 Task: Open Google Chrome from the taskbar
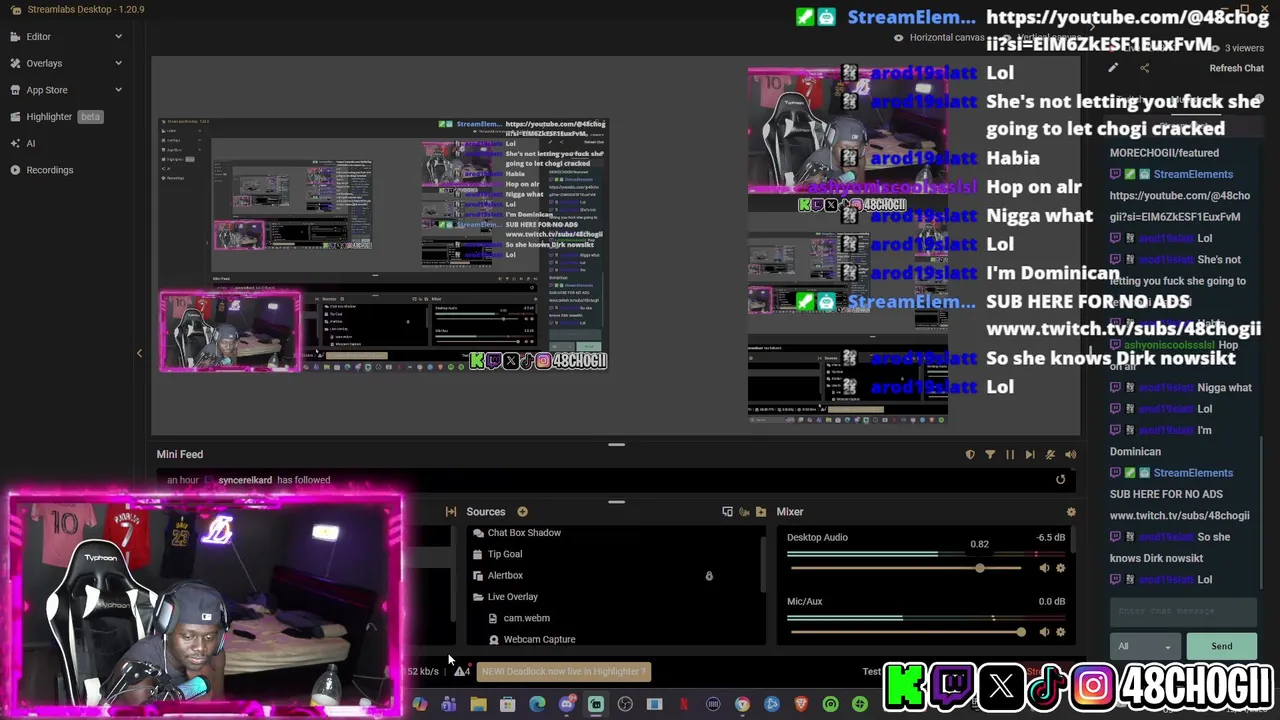pos(742,705)
